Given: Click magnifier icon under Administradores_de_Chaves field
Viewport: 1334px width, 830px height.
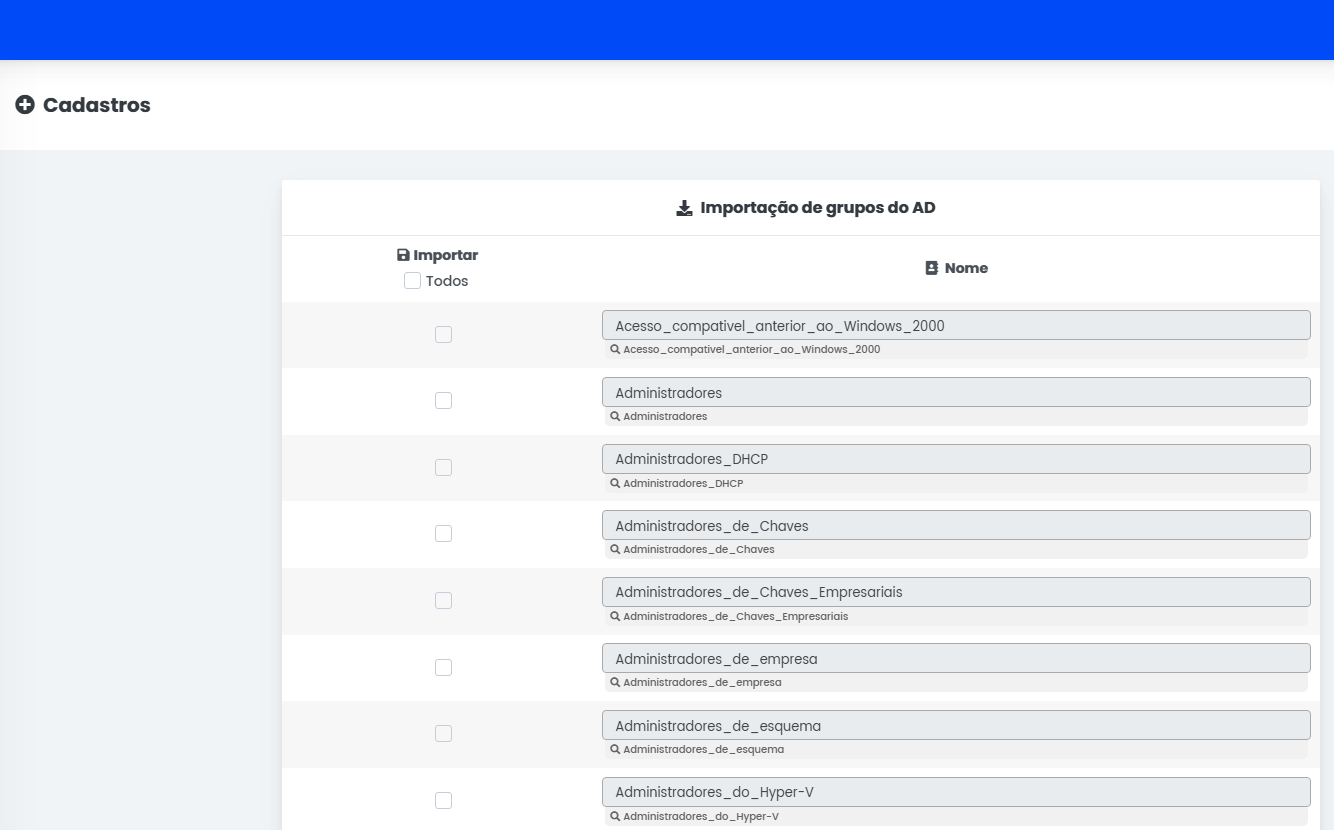Looking at the screenshot, I should tap(615, 549).
